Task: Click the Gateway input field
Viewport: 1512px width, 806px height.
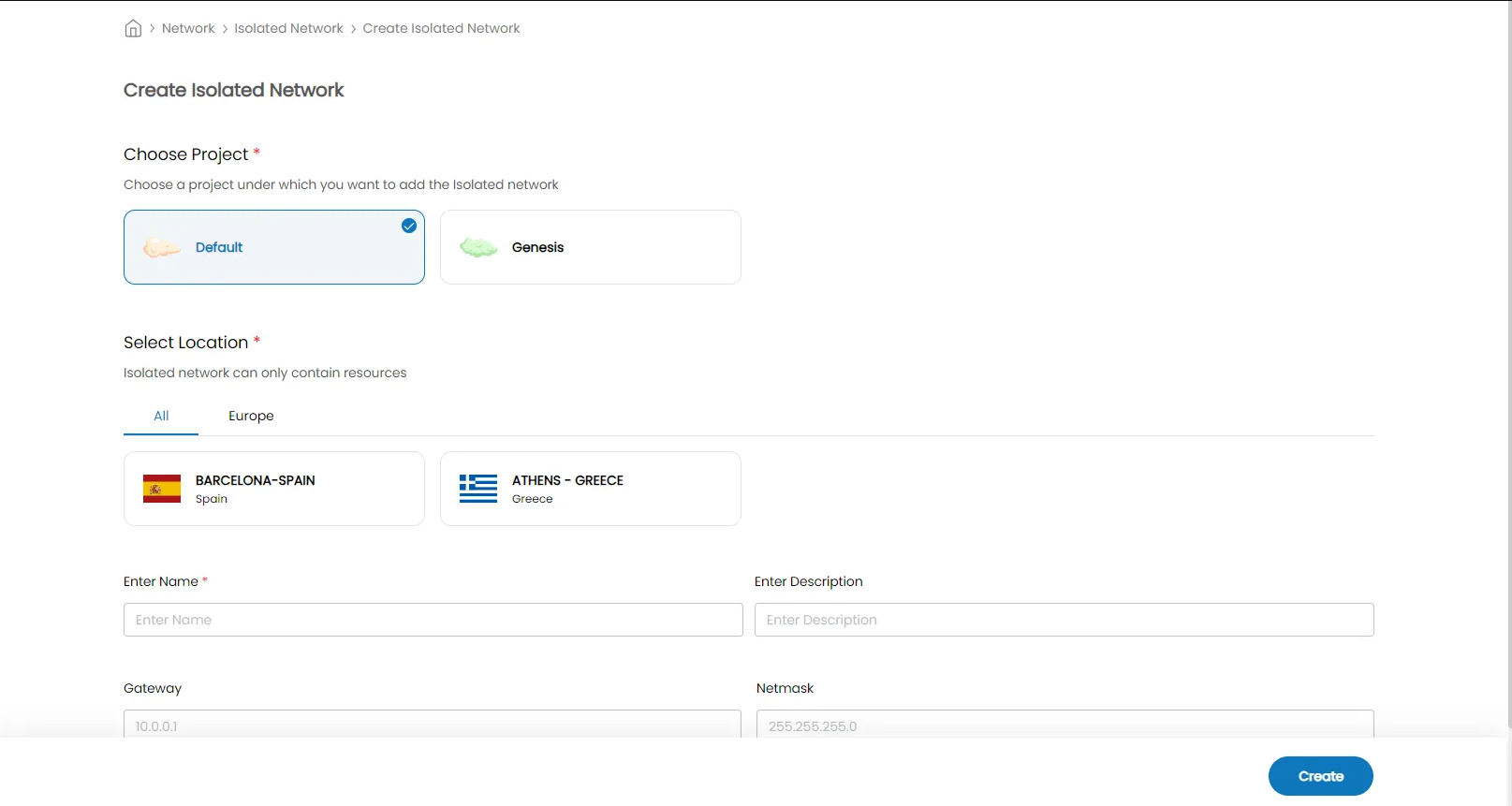Action: [x=432, y=725]
